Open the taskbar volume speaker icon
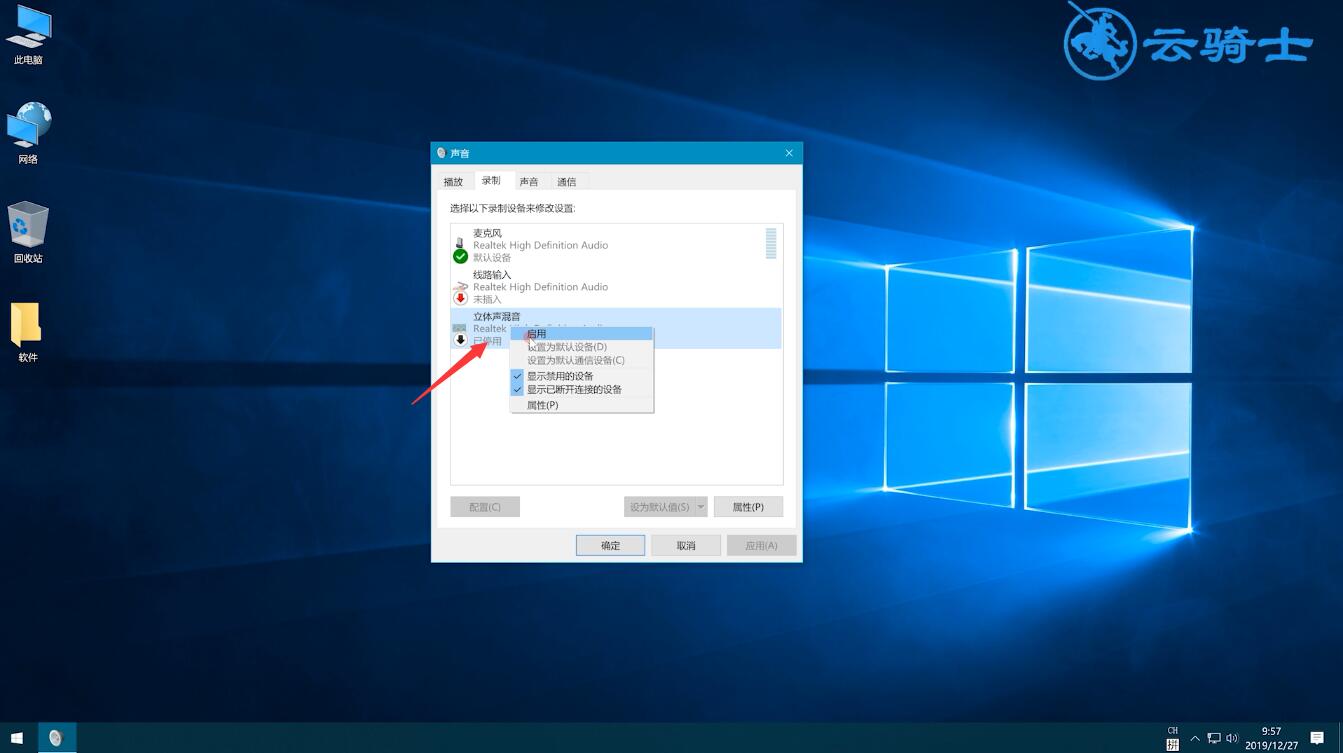1343x753 pixels. click(1232, 738)
